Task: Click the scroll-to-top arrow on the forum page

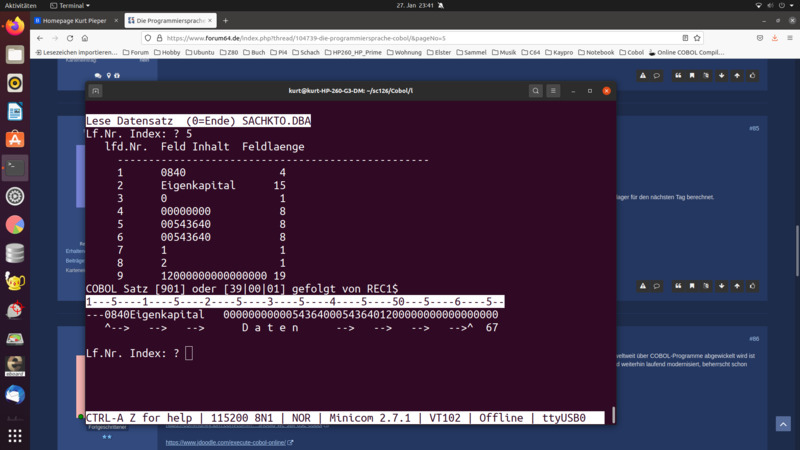Action: [737, 75]
